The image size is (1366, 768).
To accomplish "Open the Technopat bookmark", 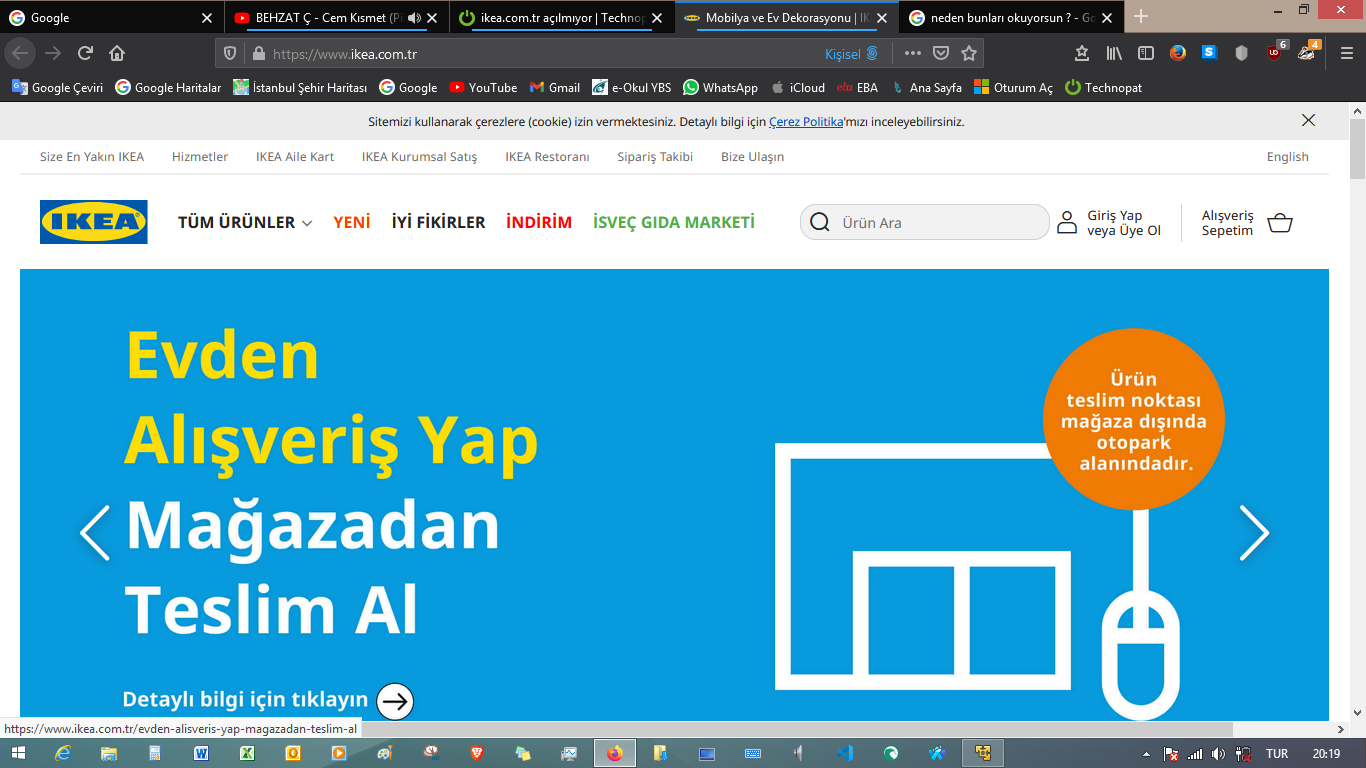I will 1103,87.
